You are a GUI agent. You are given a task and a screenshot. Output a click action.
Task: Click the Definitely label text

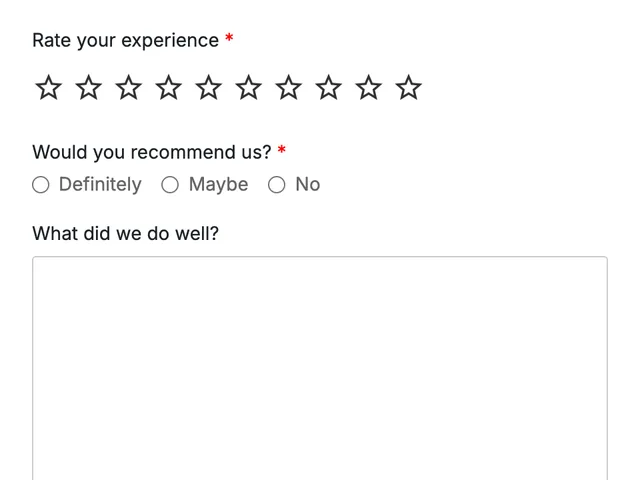point(100,184)
